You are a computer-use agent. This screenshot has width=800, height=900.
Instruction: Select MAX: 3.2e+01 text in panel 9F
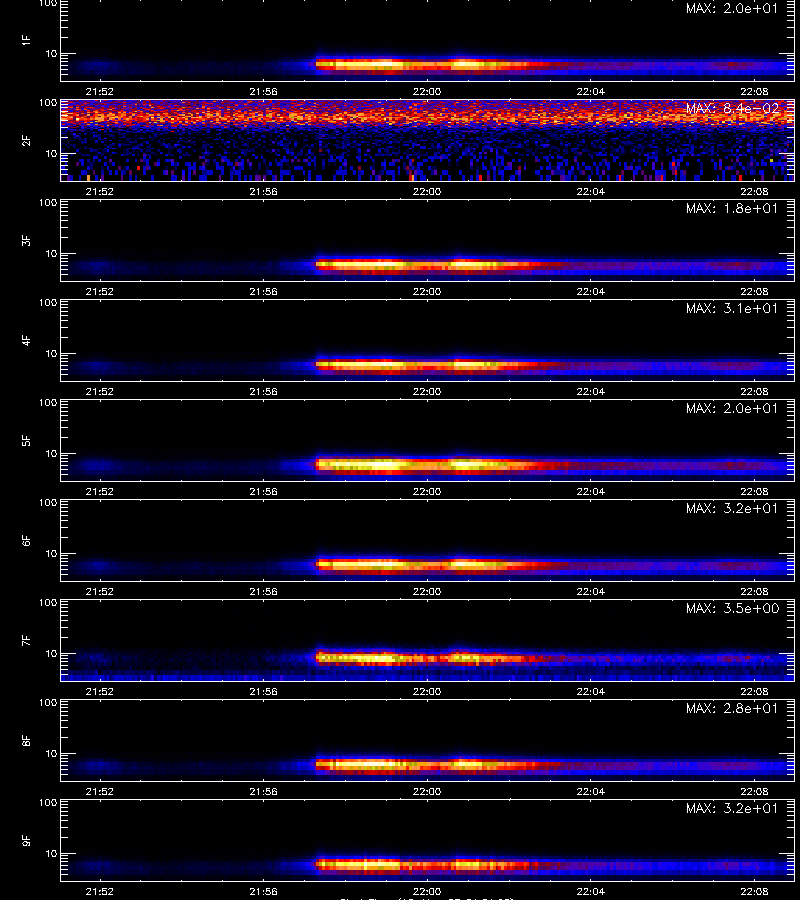(x=732, y=808)
